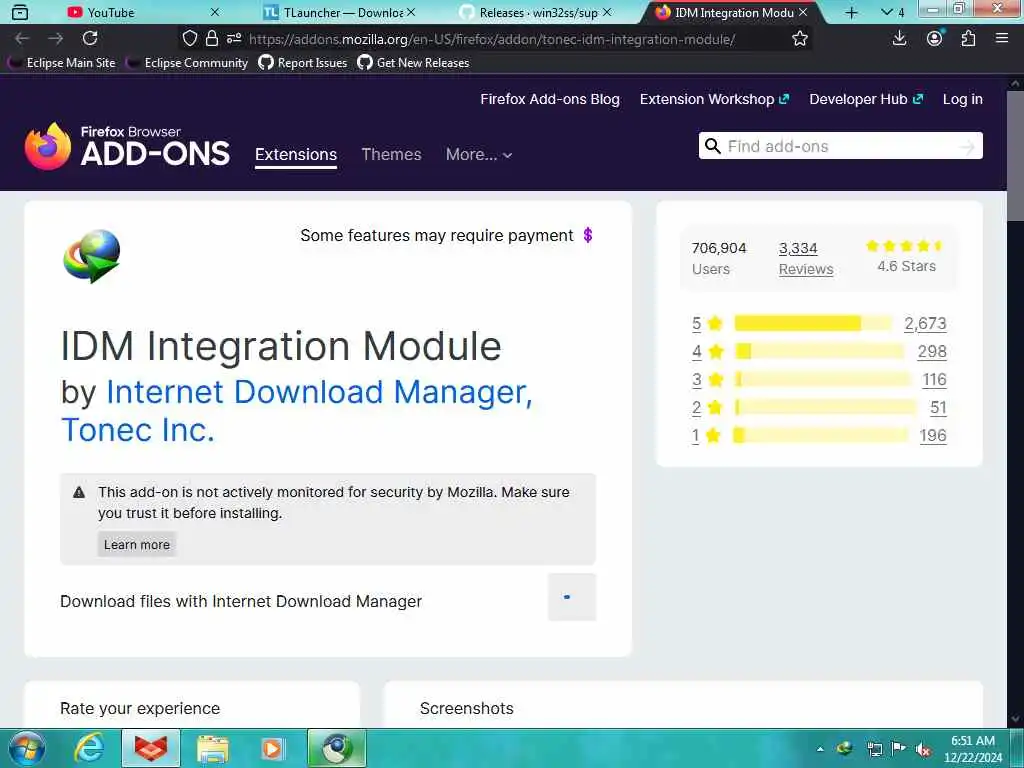Launch Internet Explorer from taskbar
1024x768 pixels.
coord(89,748)
